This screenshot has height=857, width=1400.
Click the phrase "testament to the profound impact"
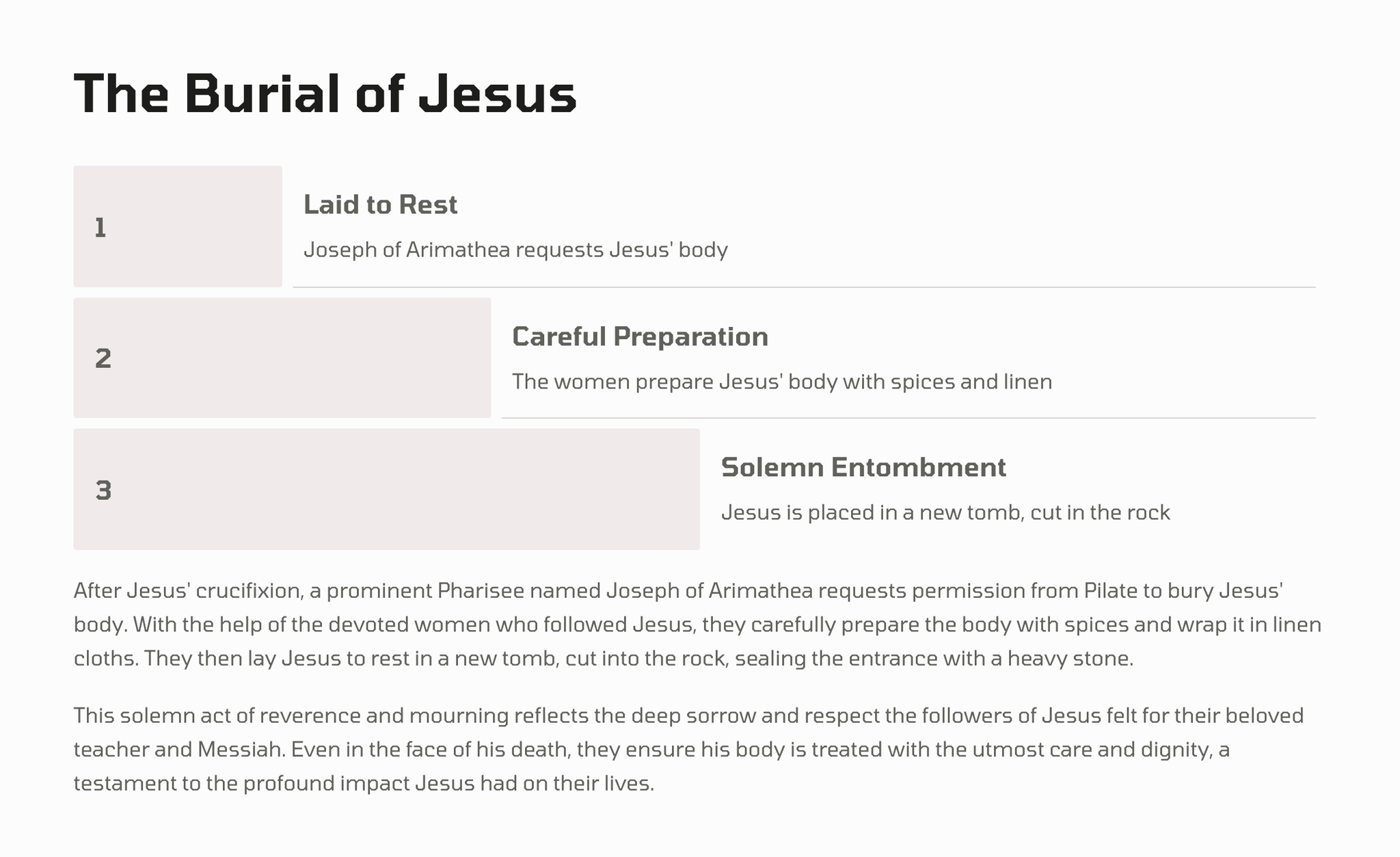click(241, 783)
